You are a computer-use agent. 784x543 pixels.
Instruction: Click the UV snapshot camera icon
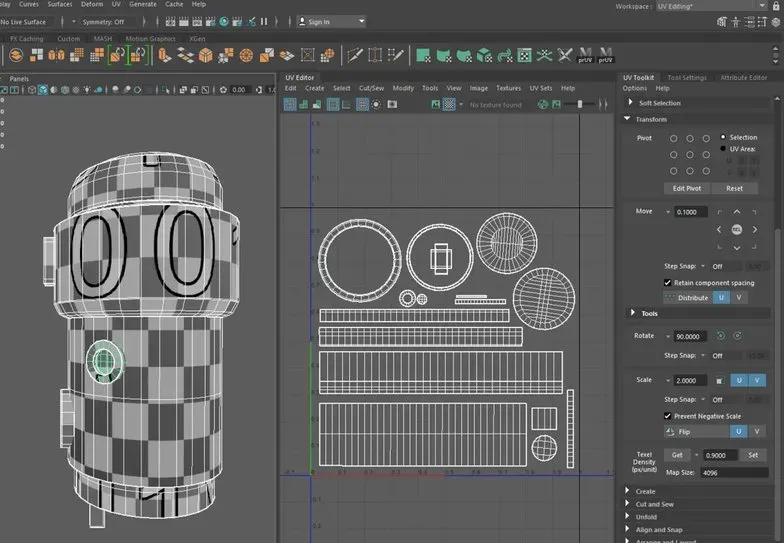click(x=392, y=104)
